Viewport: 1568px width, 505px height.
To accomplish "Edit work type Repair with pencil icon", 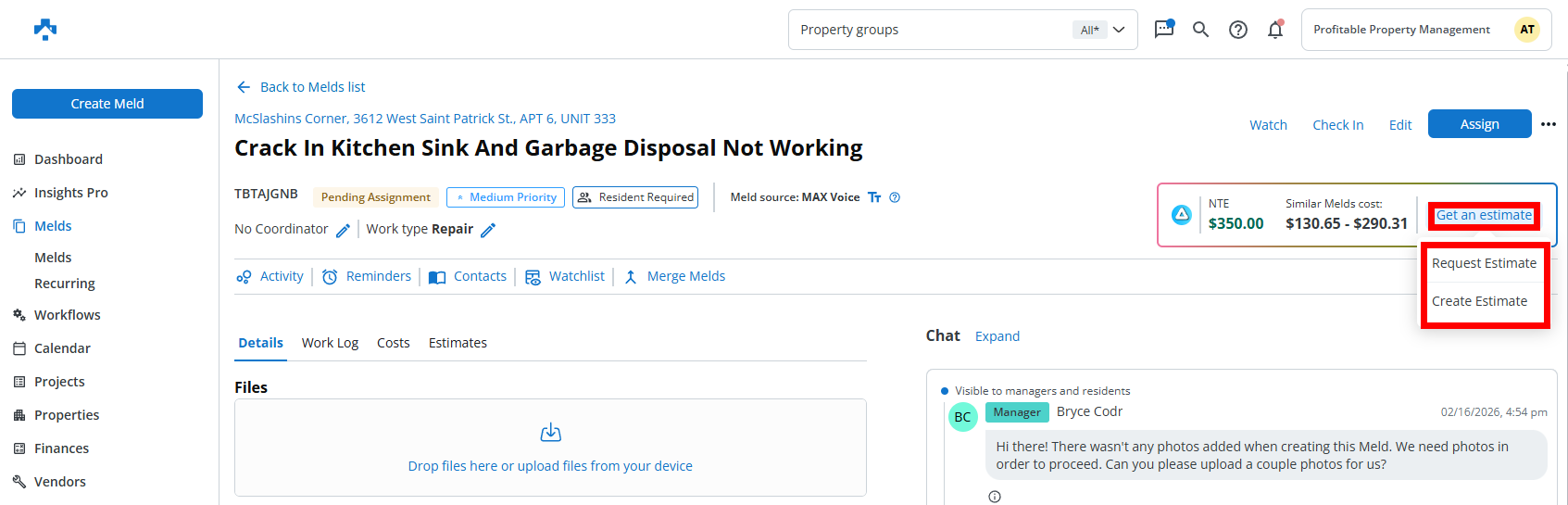I will tap(488, 230).
